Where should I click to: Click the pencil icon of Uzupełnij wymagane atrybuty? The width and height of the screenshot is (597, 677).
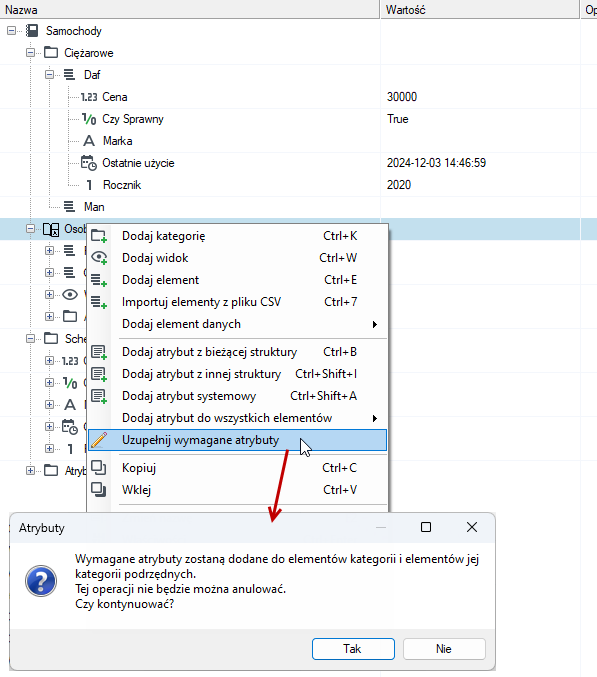(x=99, y=440)
